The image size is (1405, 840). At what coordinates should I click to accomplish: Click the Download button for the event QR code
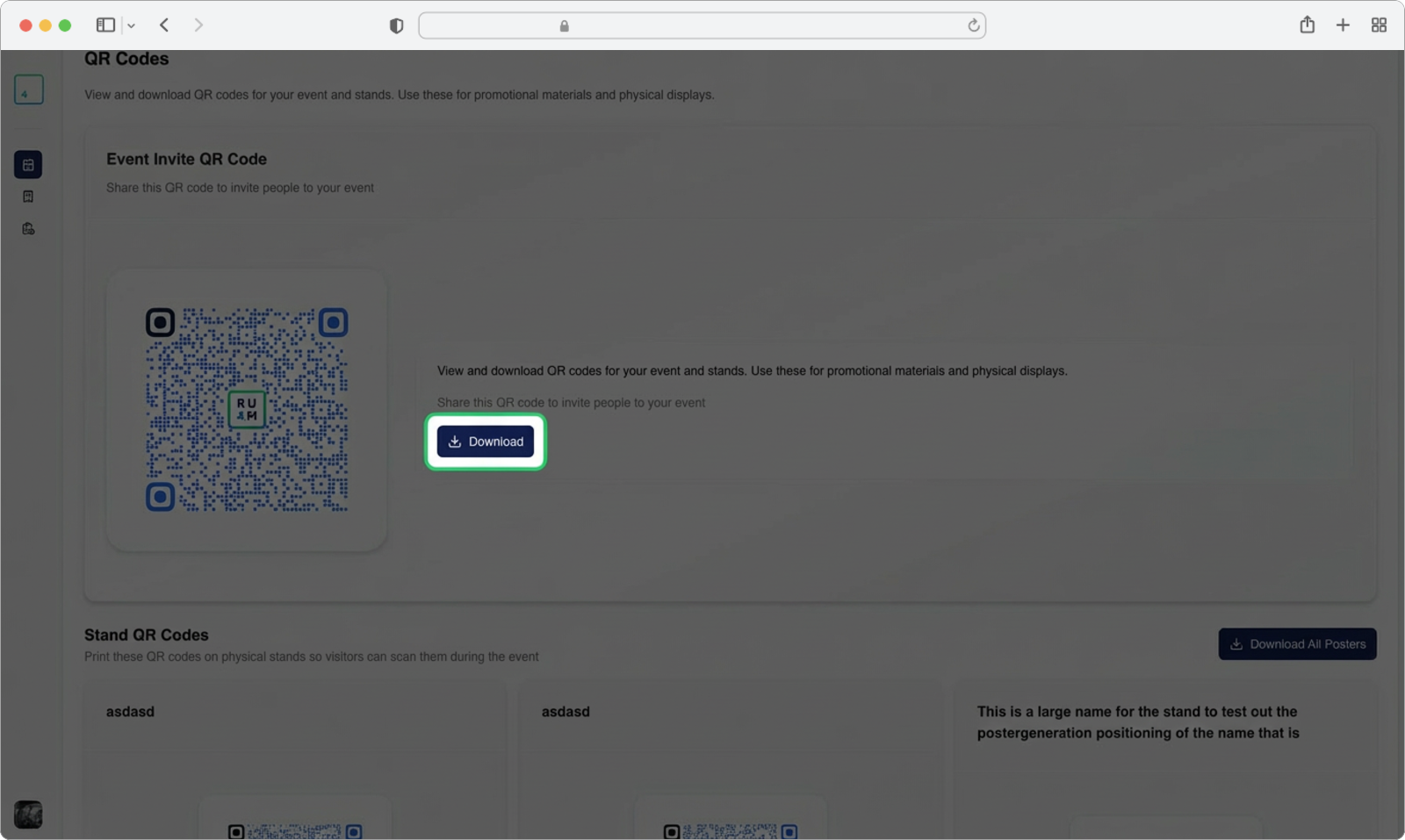(486, 442)
